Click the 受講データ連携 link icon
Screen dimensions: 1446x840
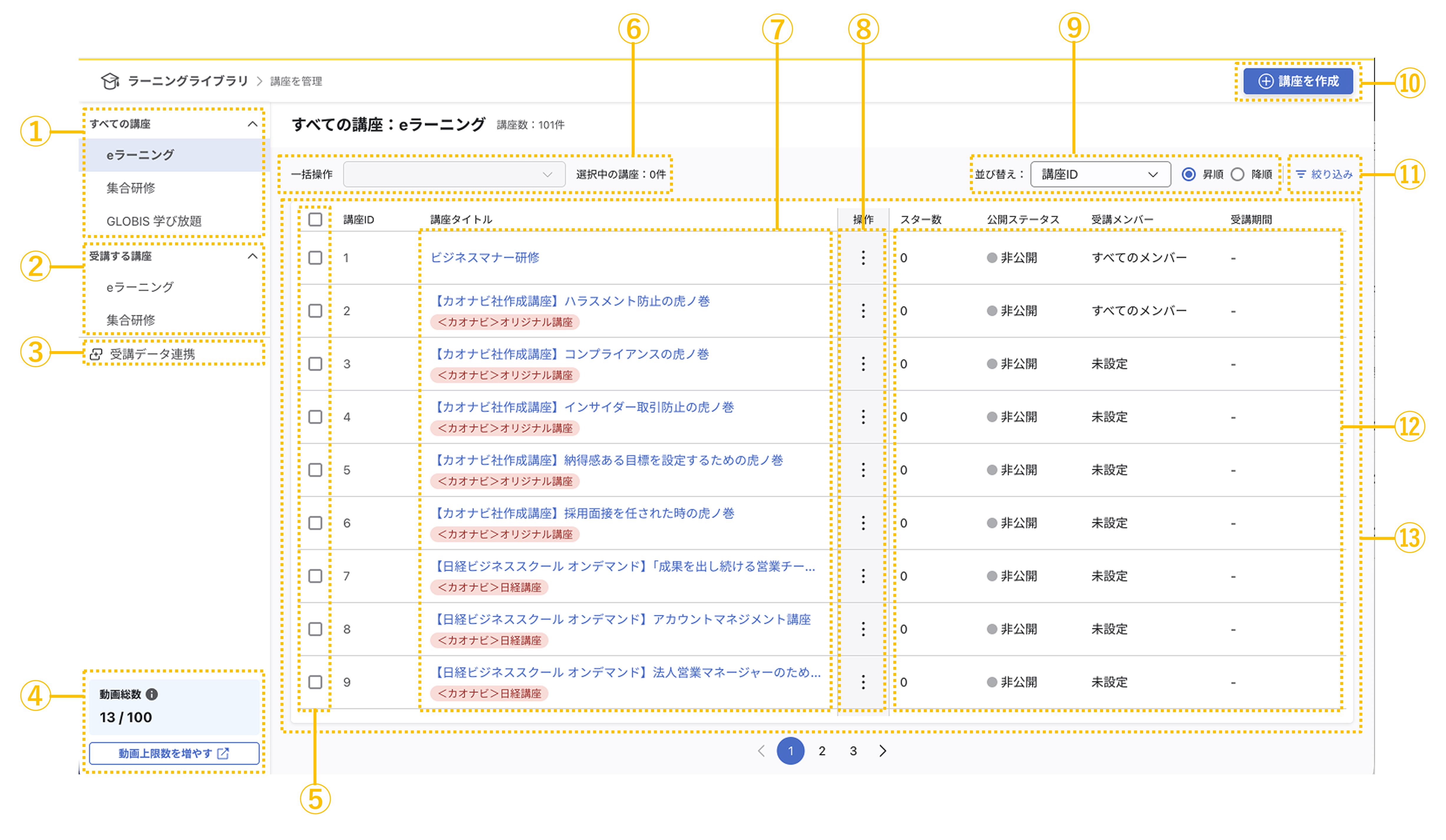pos(96,354)
